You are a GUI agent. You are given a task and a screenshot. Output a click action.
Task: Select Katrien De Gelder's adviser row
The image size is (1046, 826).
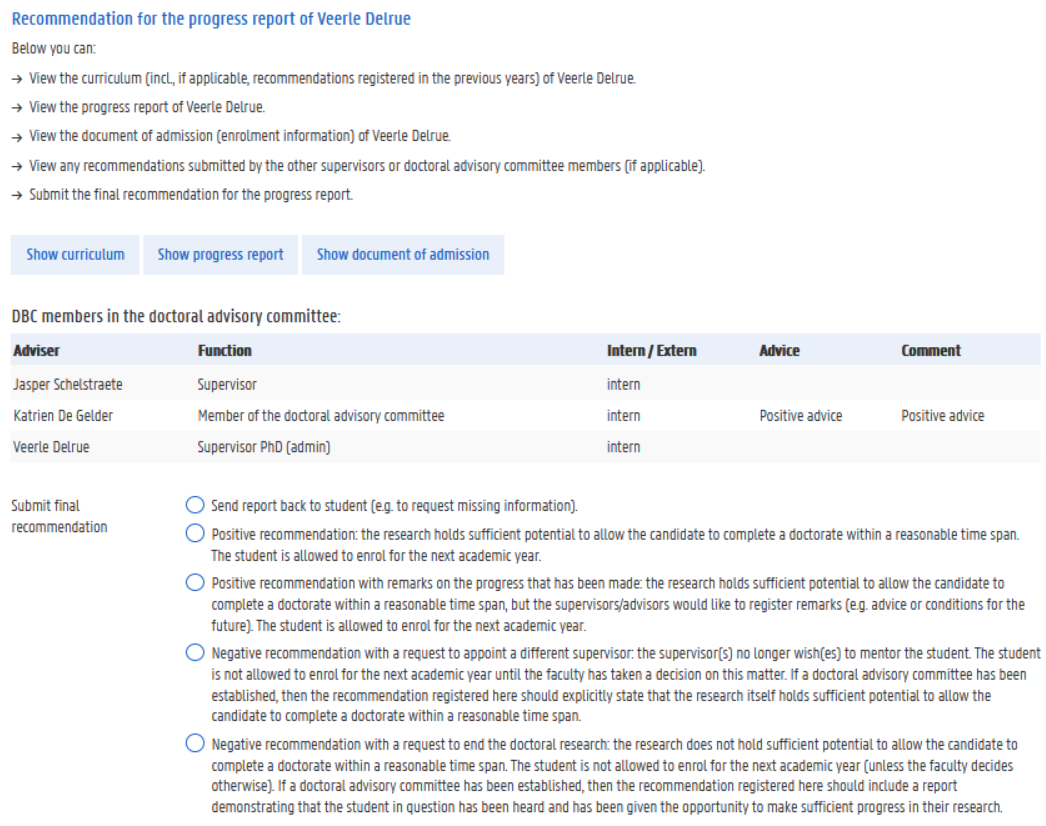click(62, 416)
